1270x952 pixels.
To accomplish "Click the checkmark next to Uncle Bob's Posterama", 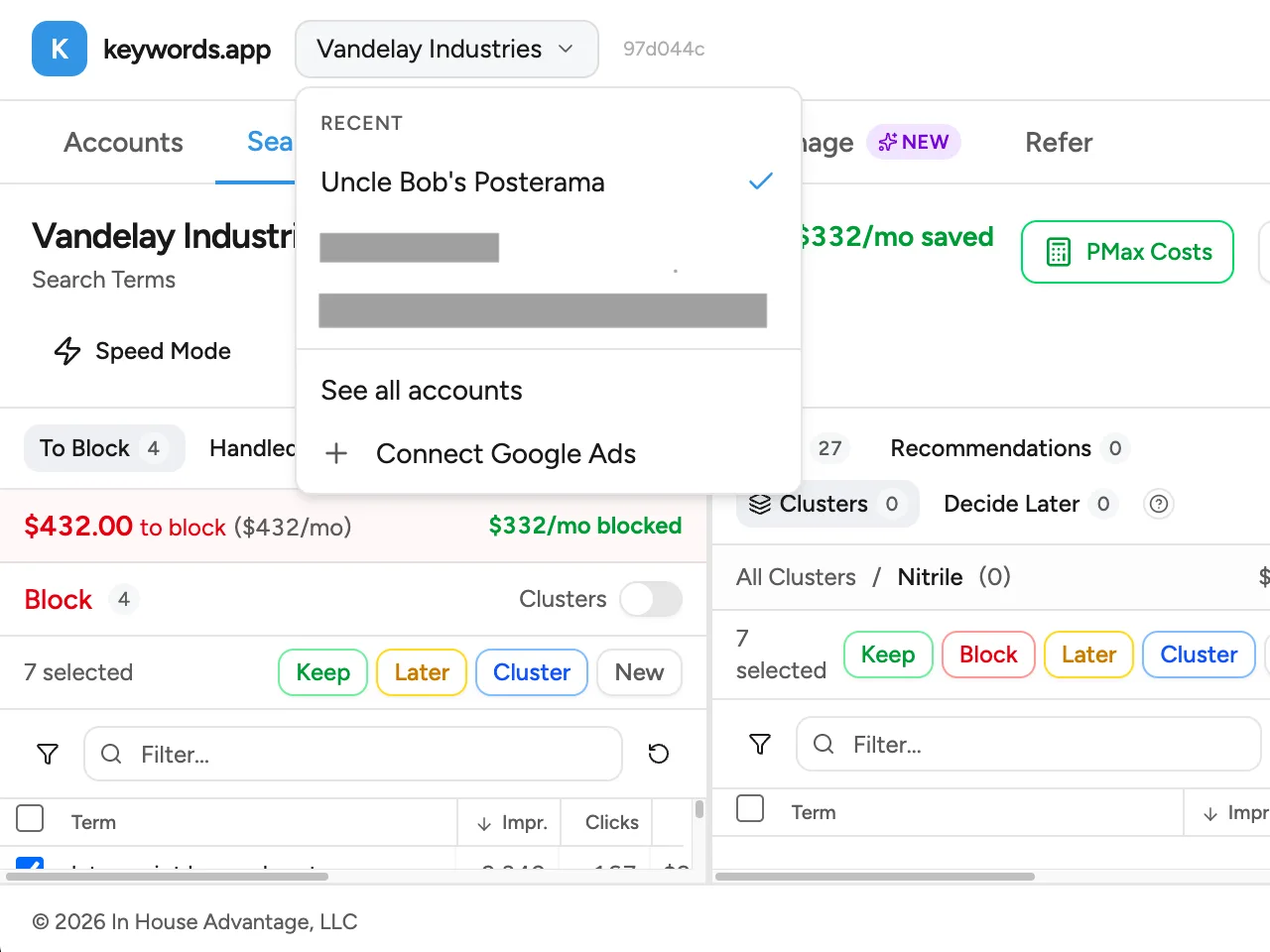I will (761, 181).
